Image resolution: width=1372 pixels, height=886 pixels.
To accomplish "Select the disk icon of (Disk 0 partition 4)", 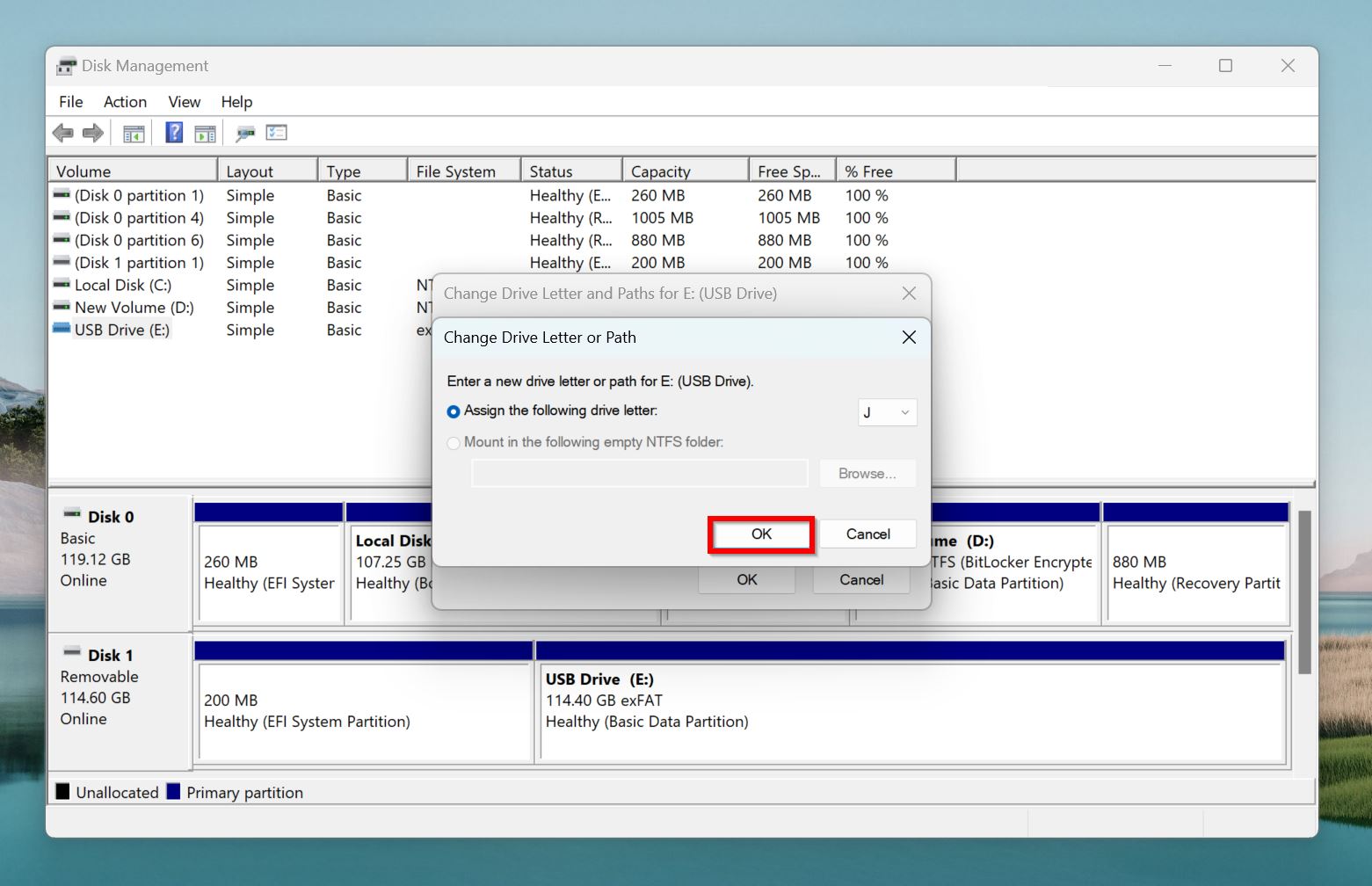I will coord(62,217).
